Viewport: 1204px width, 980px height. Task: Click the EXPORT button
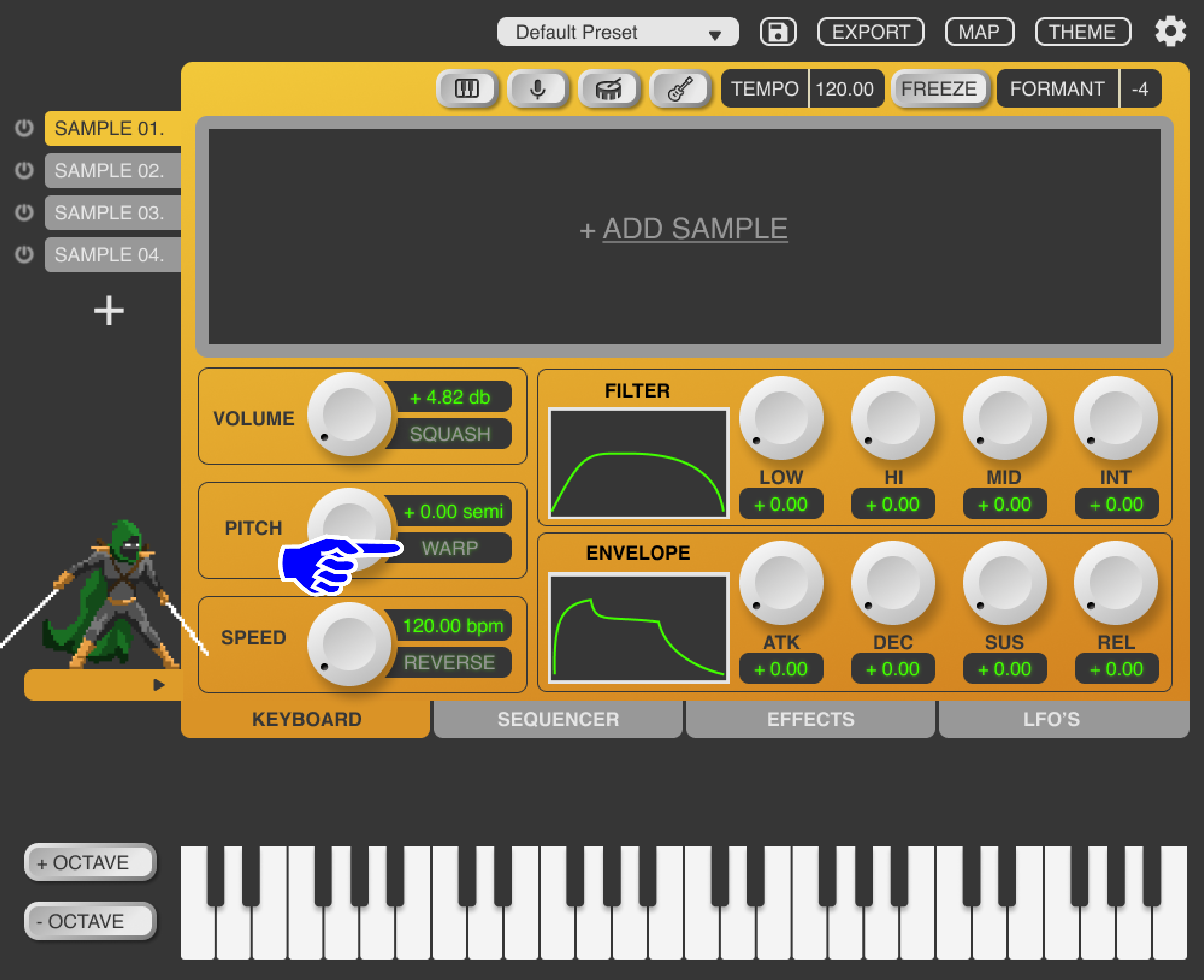(x=870, y=32)
